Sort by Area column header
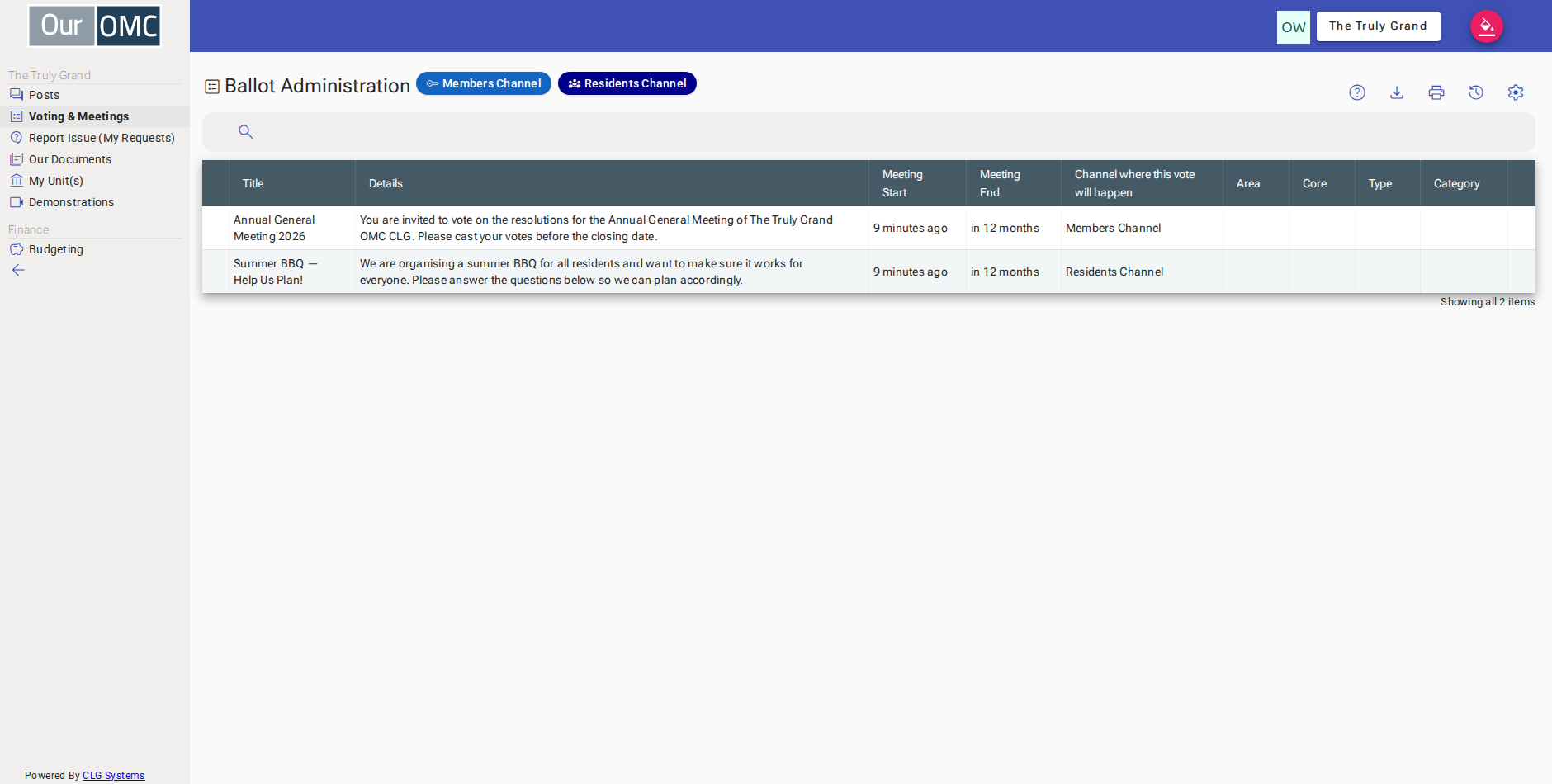 click(1256, 183)
